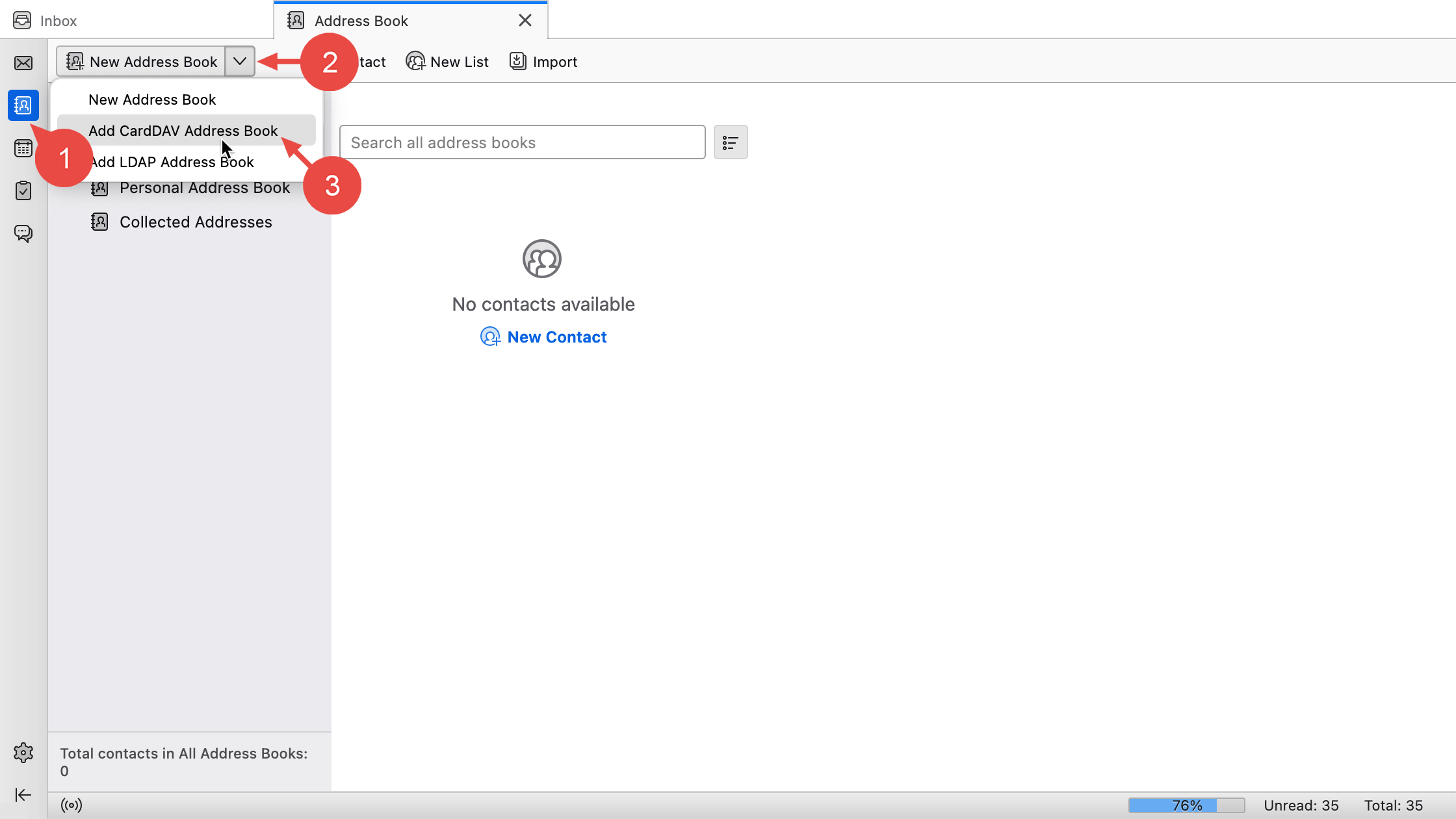Open the Mail space icon

tap(23, 62)
